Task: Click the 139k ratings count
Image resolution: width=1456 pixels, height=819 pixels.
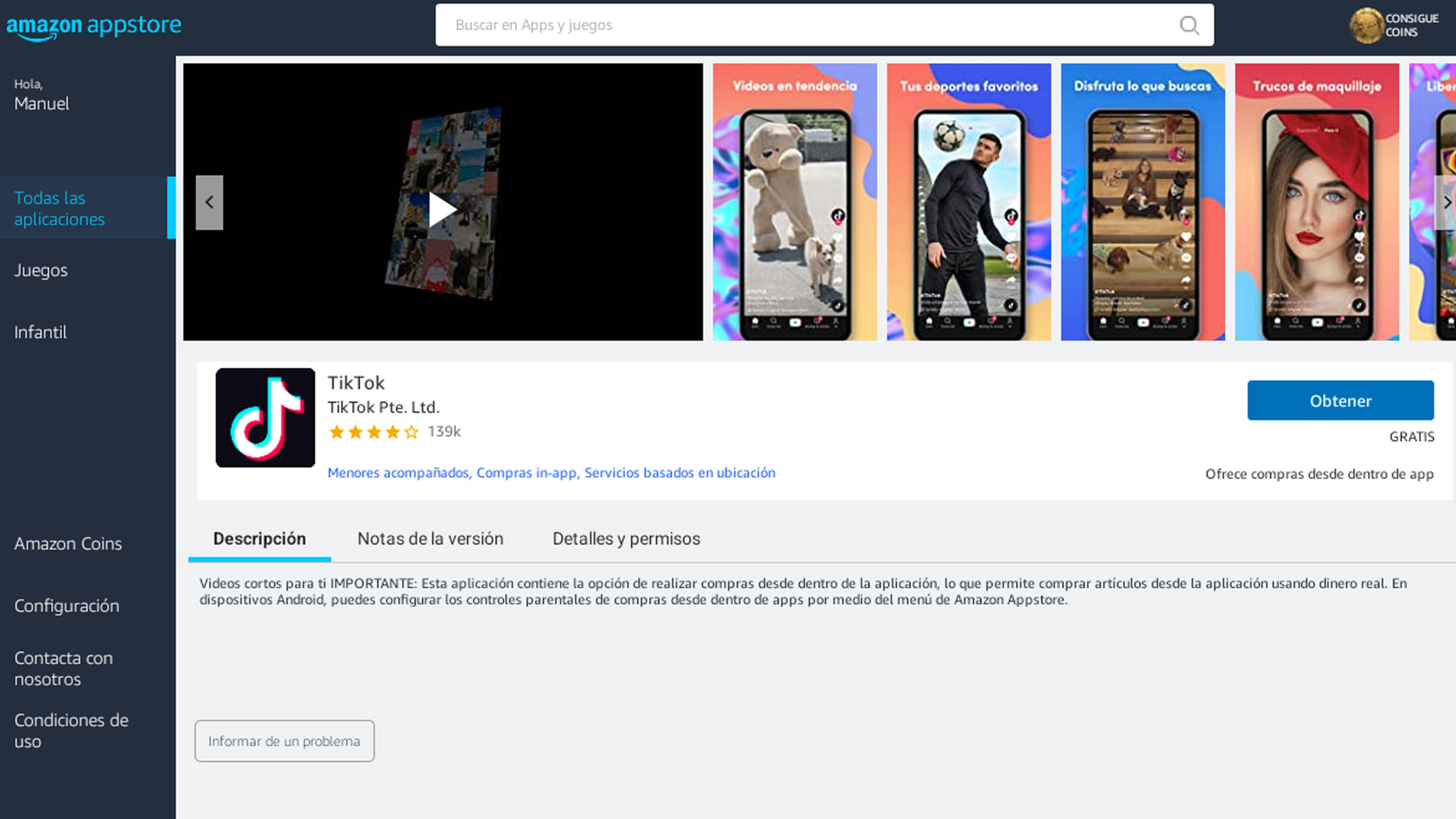Action: coord(444,432)
